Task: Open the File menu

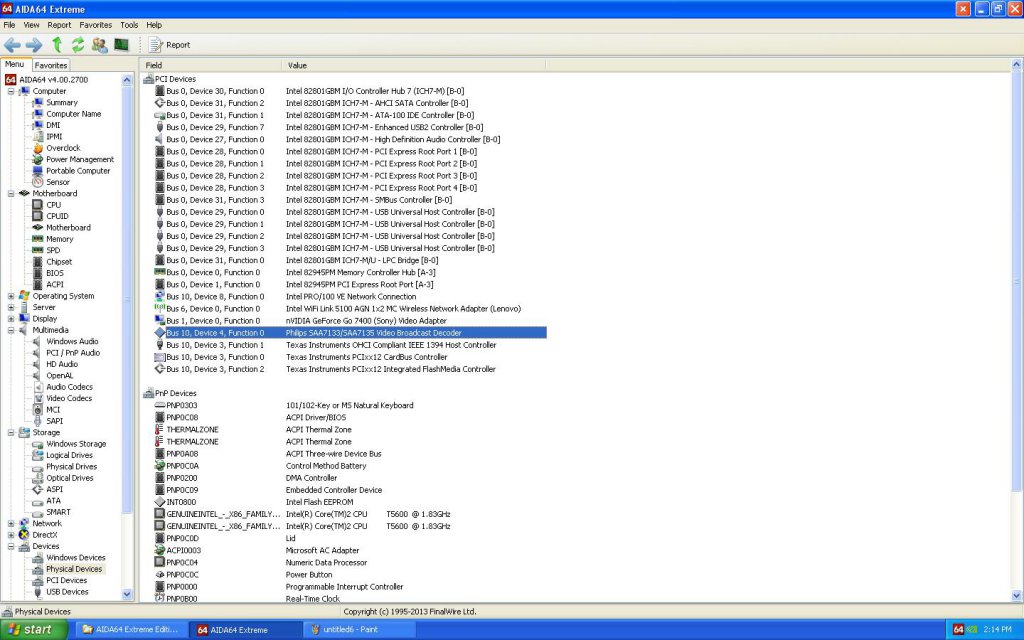Action: (9, 25)
